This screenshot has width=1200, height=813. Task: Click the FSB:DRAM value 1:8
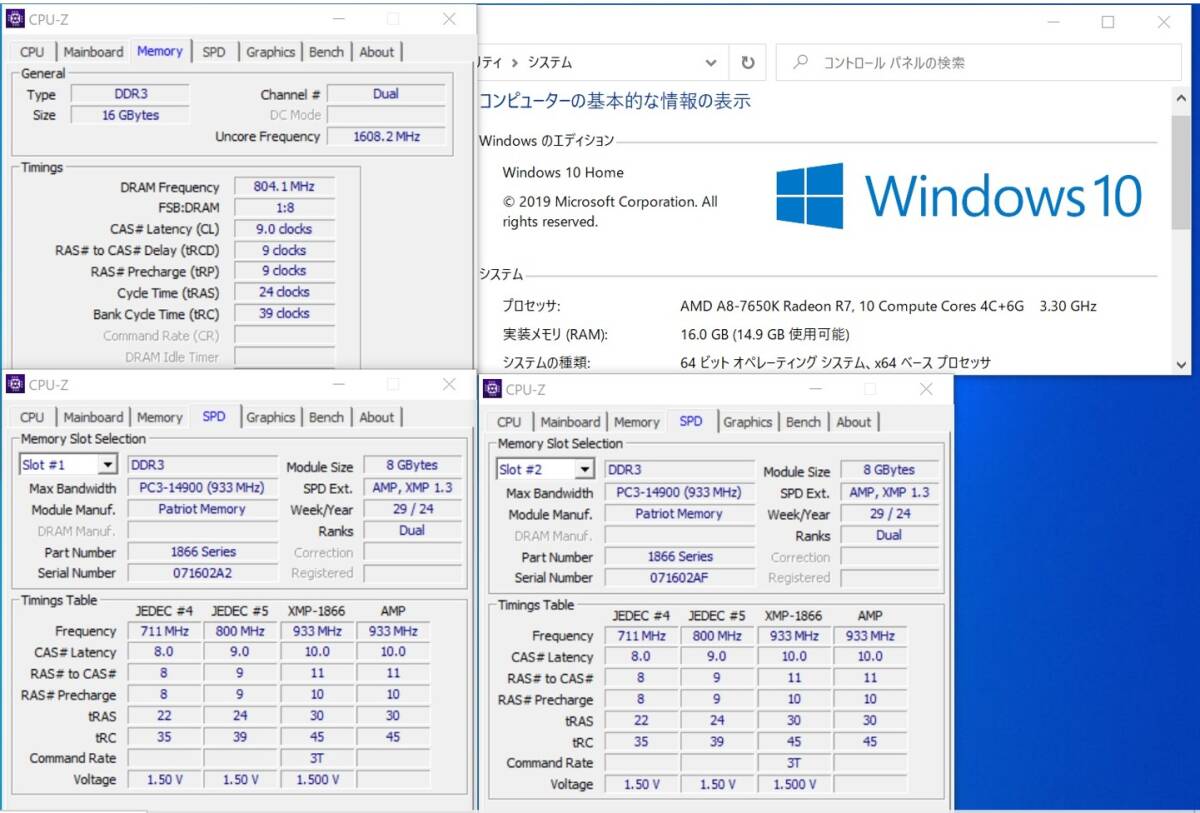click(285, 208)
